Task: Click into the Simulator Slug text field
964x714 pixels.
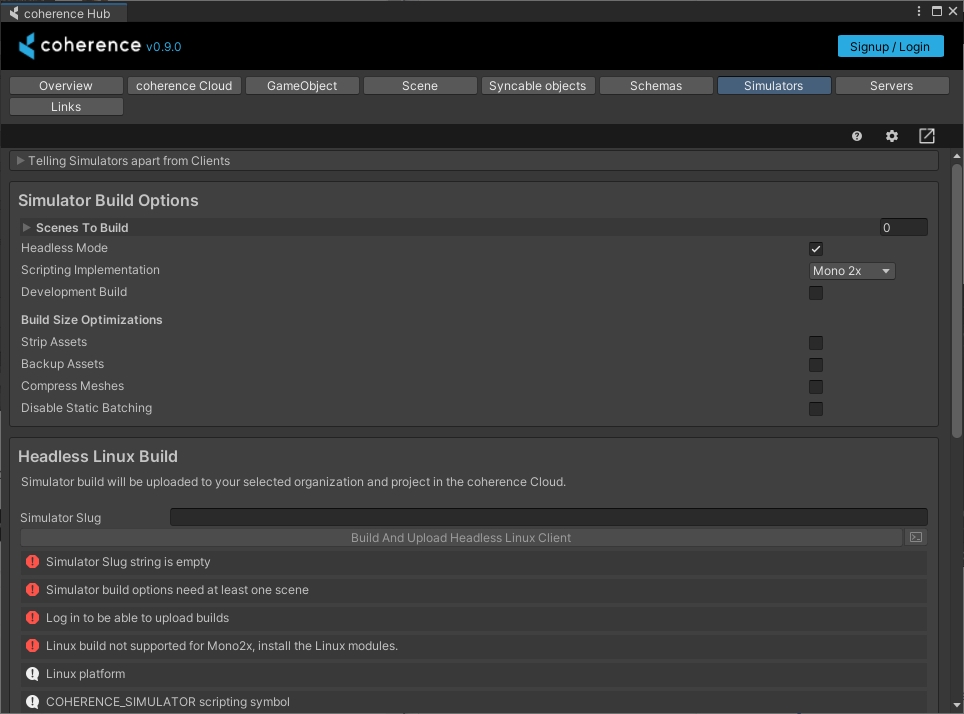Action: [548, 517]
